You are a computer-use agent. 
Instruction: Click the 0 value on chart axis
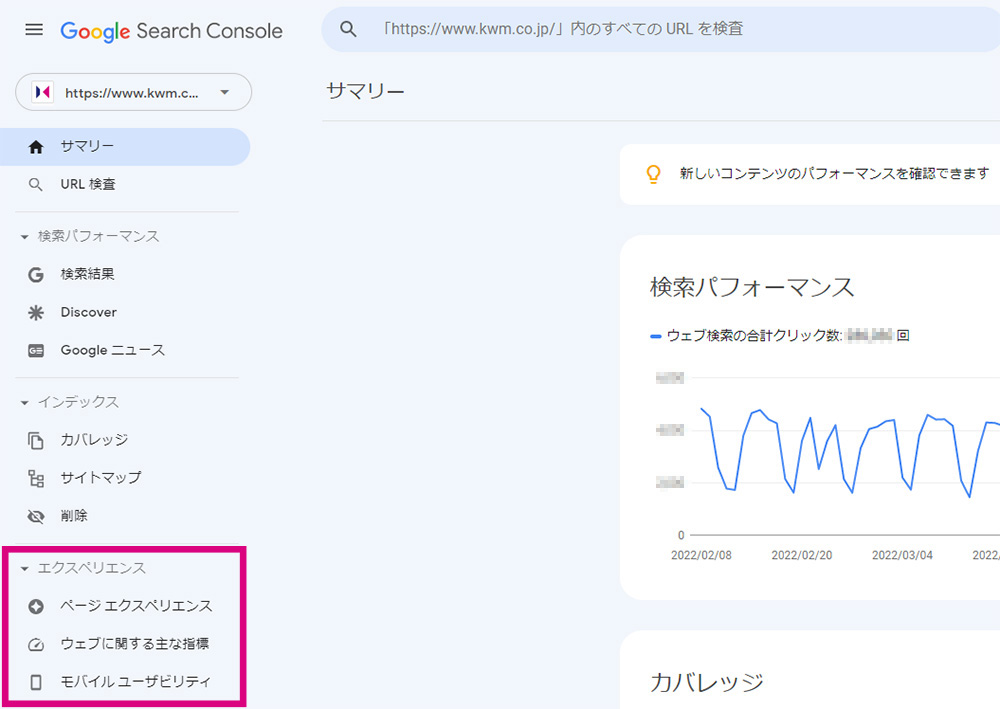(x=681, y=536)
